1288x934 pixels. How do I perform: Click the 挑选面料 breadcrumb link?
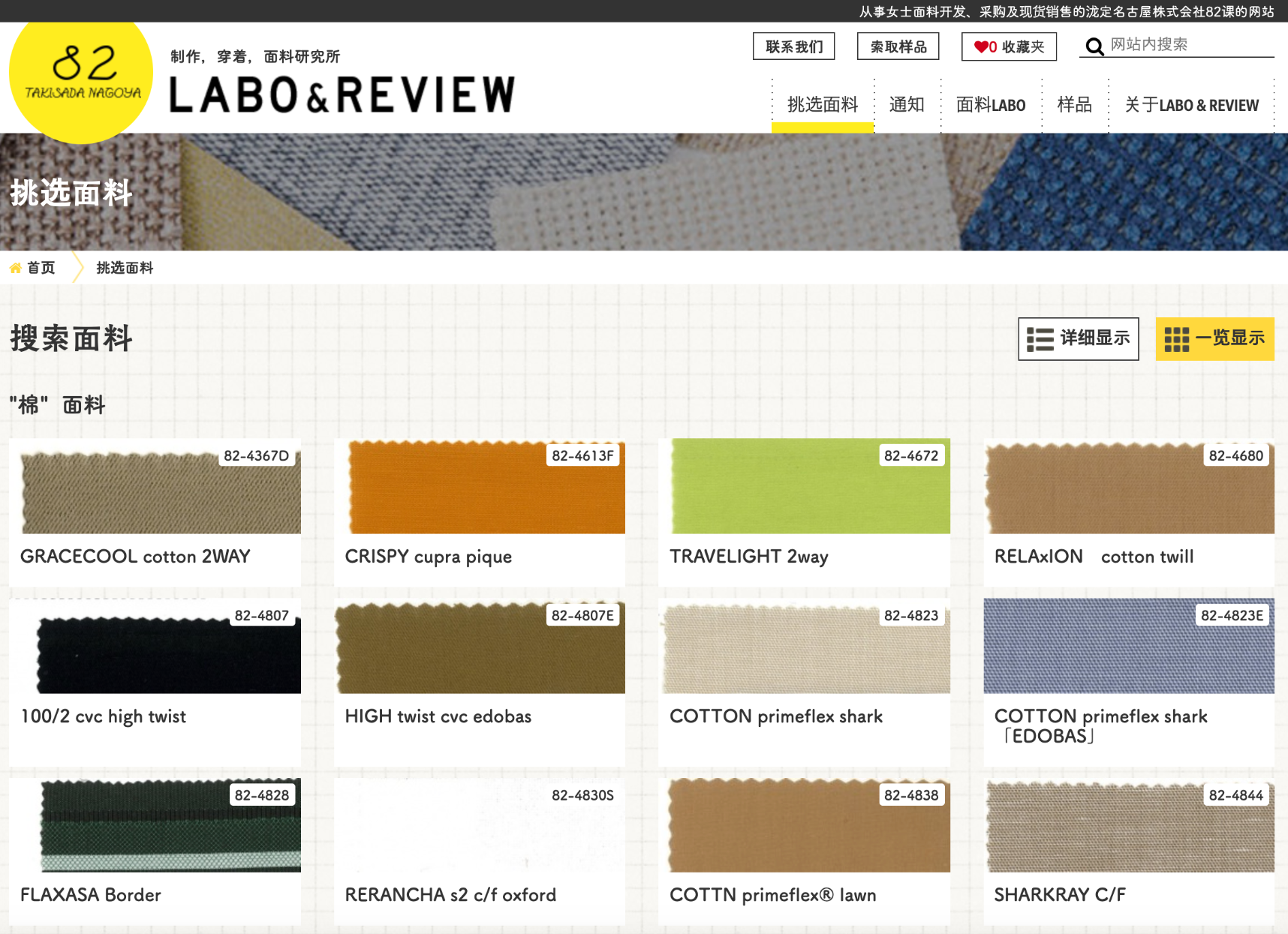(x=125, y=268)
